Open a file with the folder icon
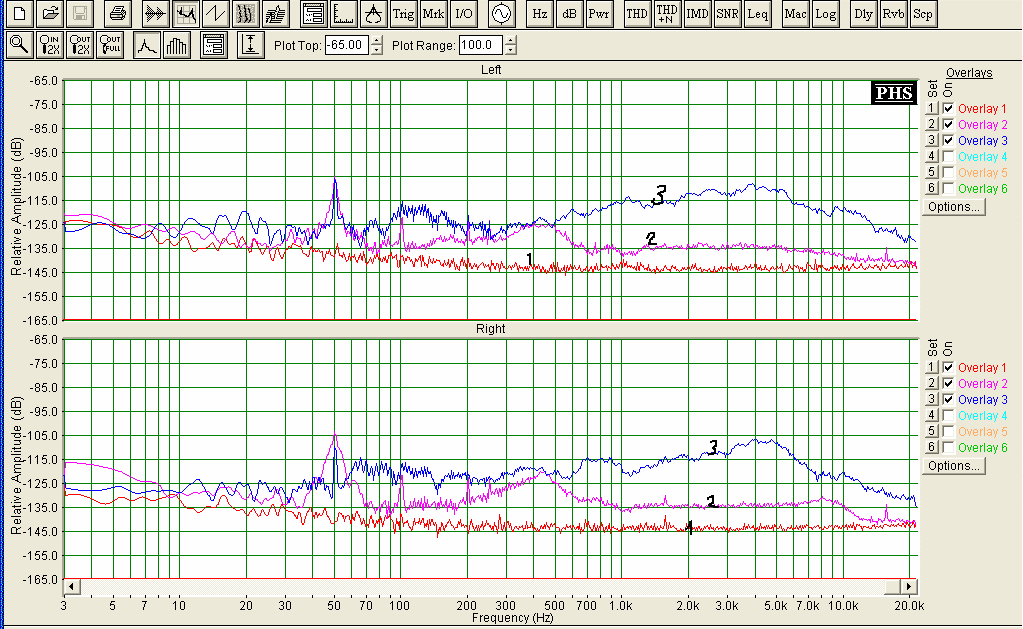Image resolution: width=1023 pixels, height=629 pixels. [50, 14]
